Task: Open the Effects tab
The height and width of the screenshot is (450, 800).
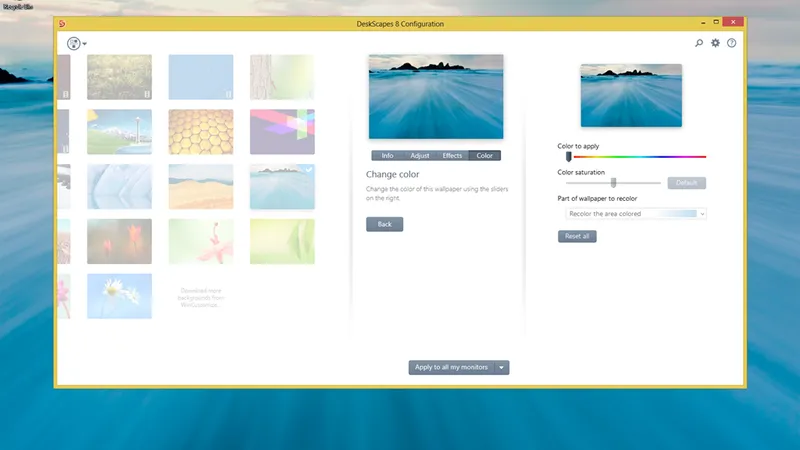Action: pos(452,156)
